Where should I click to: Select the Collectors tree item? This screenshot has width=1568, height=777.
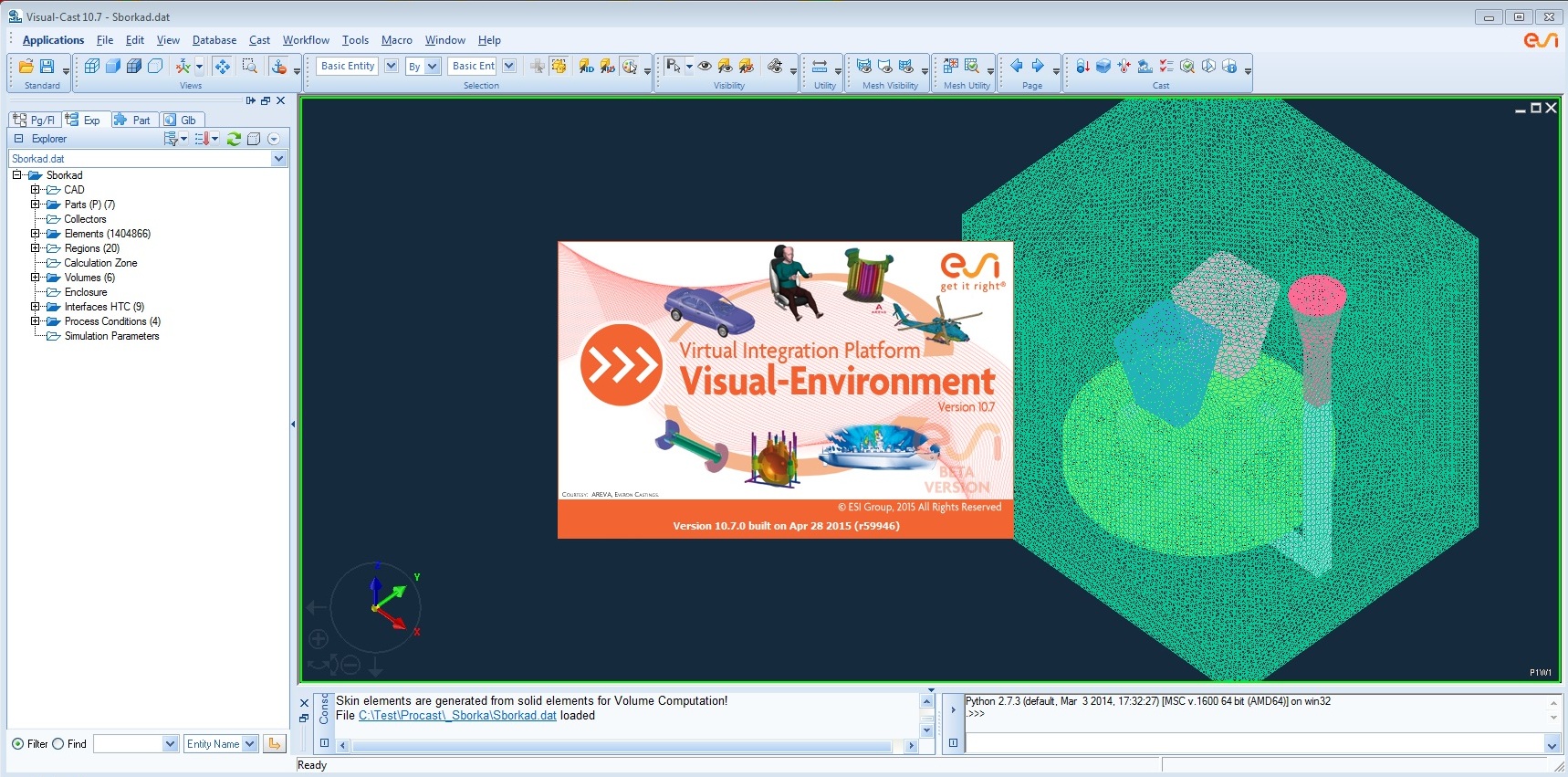(x=85, y=219)
